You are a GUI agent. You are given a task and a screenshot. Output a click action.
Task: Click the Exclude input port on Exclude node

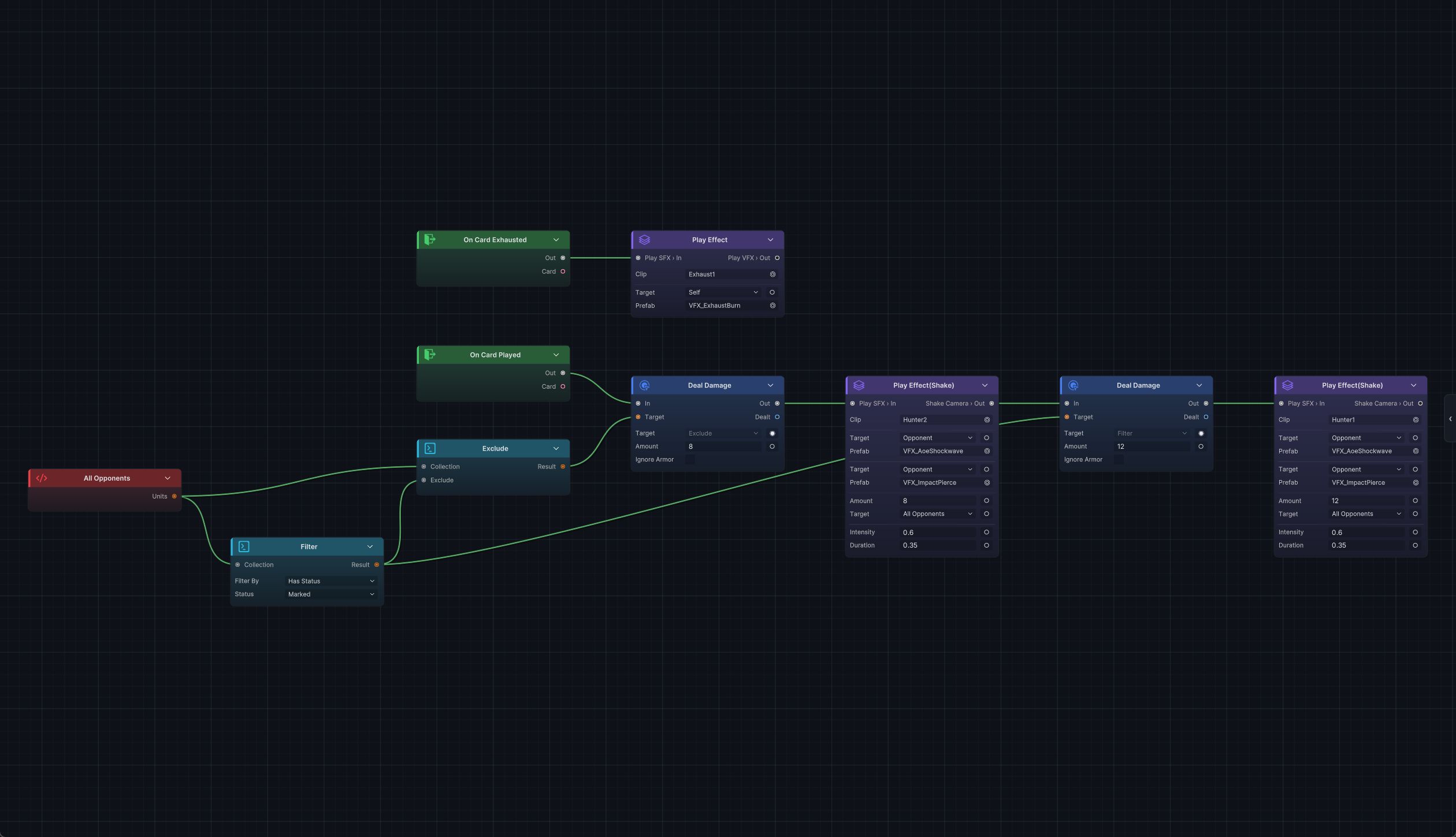click(x=424, y=480)
